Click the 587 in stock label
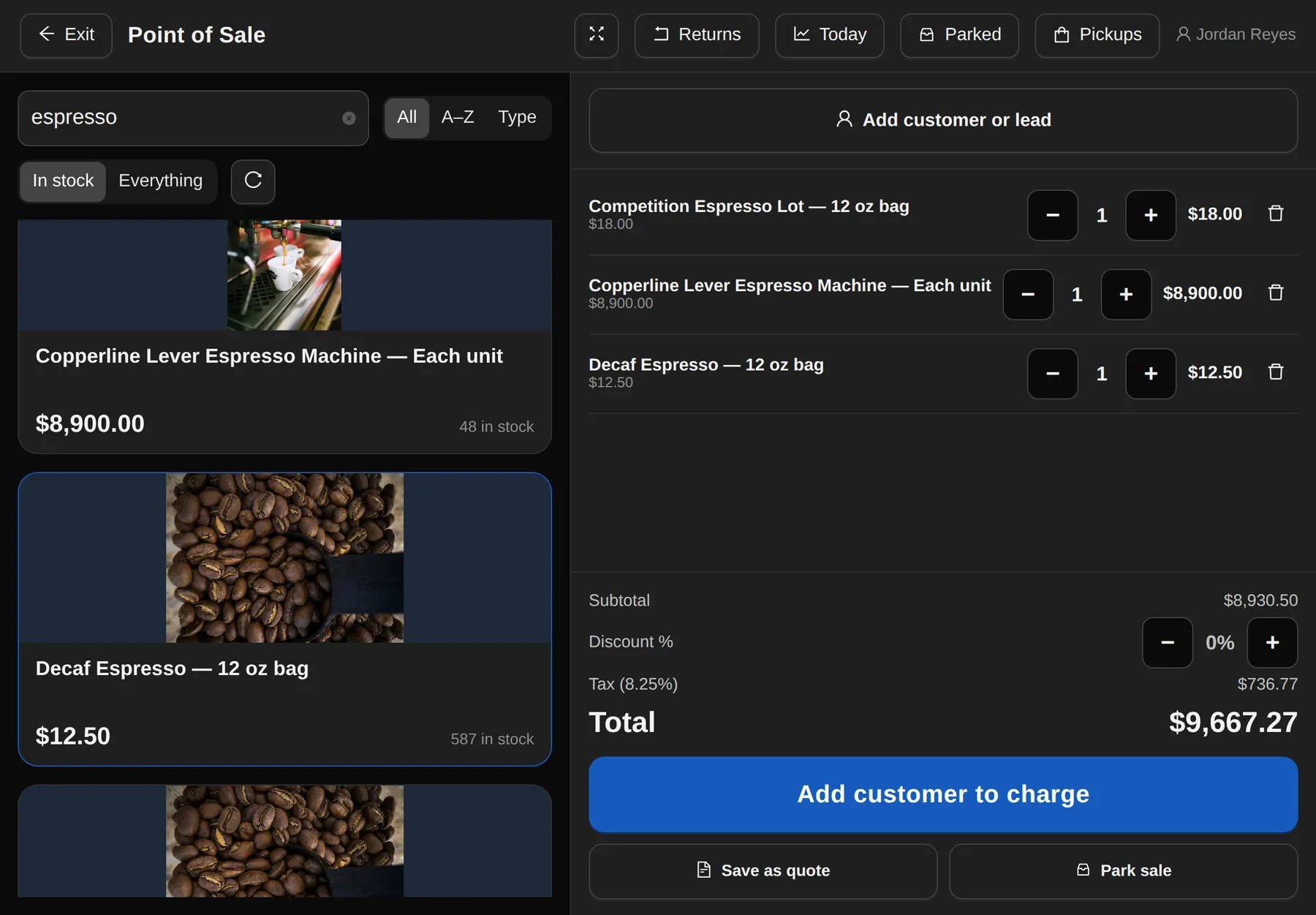This screenshot has height=915, width=1316. (492, 739)
